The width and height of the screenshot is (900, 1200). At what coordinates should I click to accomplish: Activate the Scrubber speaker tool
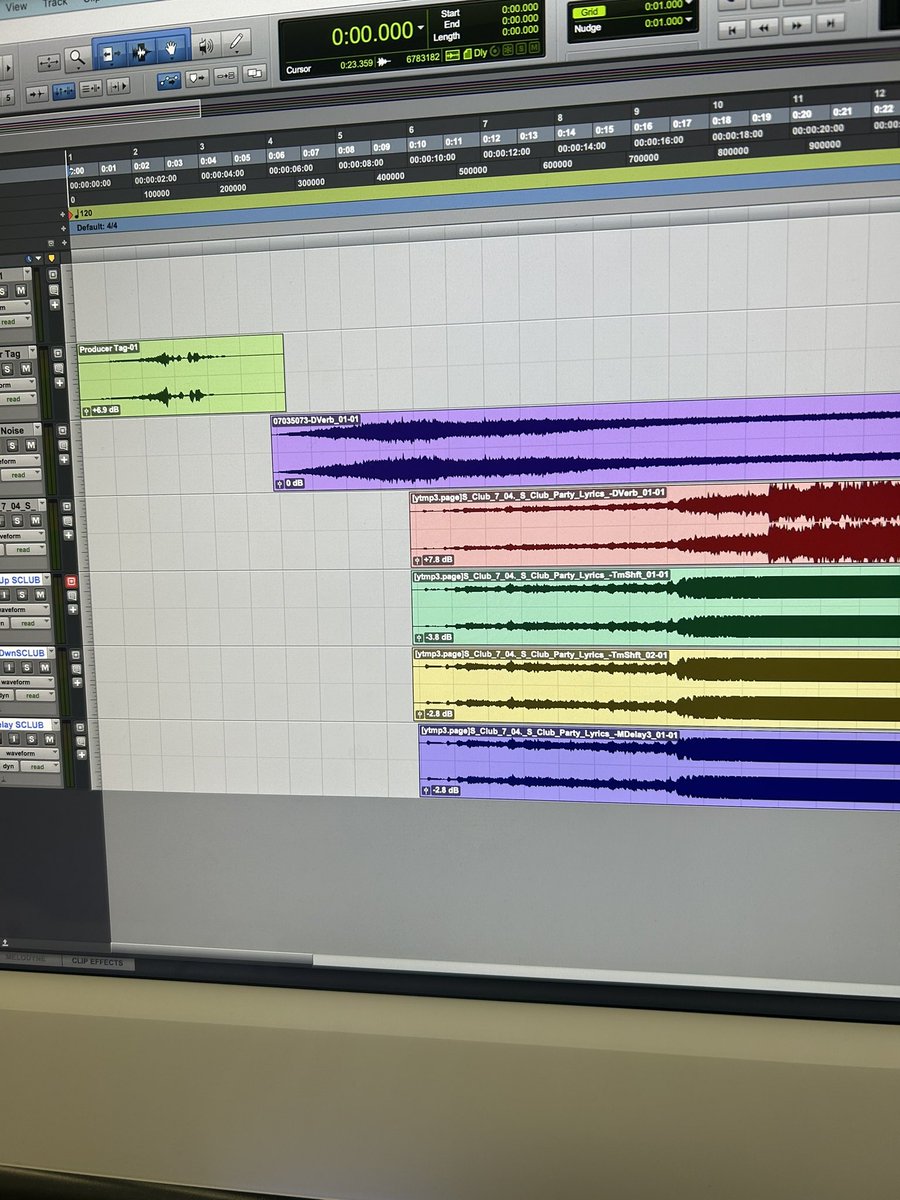point(206,46)
